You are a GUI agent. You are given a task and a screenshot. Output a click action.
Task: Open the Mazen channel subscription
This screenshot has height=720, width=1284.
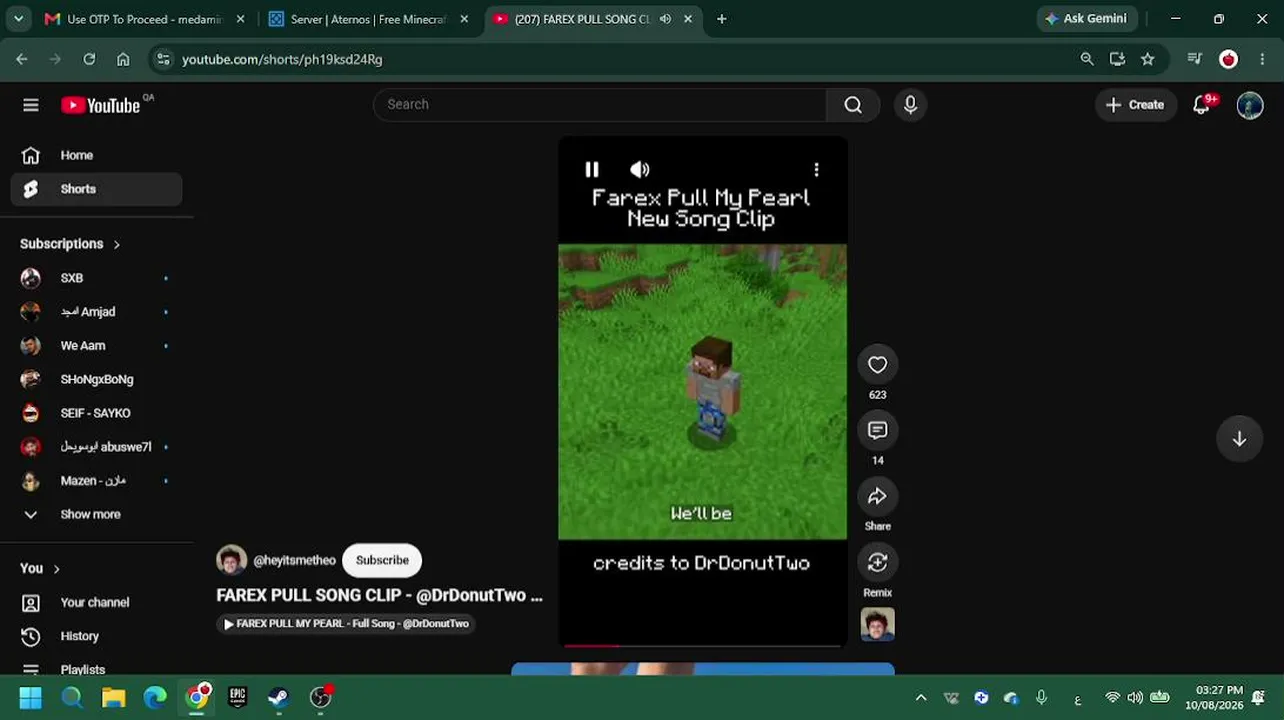tap(96, 481)
